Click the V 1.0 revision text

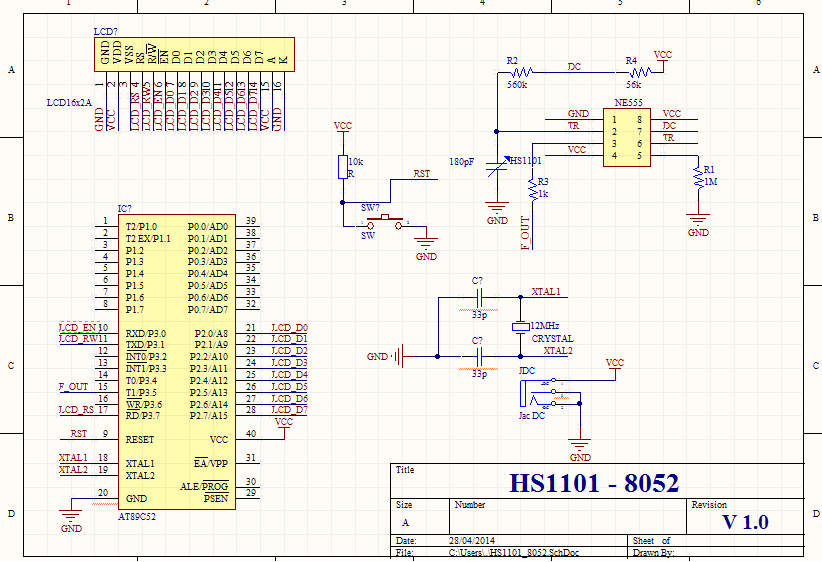(745, 522)
